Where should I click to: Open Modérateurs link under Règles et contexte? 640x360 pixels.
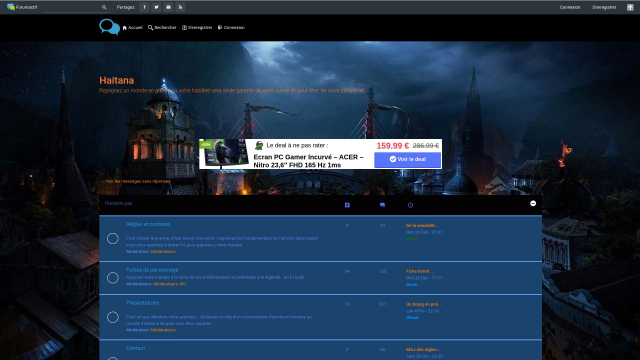point(163,251)
